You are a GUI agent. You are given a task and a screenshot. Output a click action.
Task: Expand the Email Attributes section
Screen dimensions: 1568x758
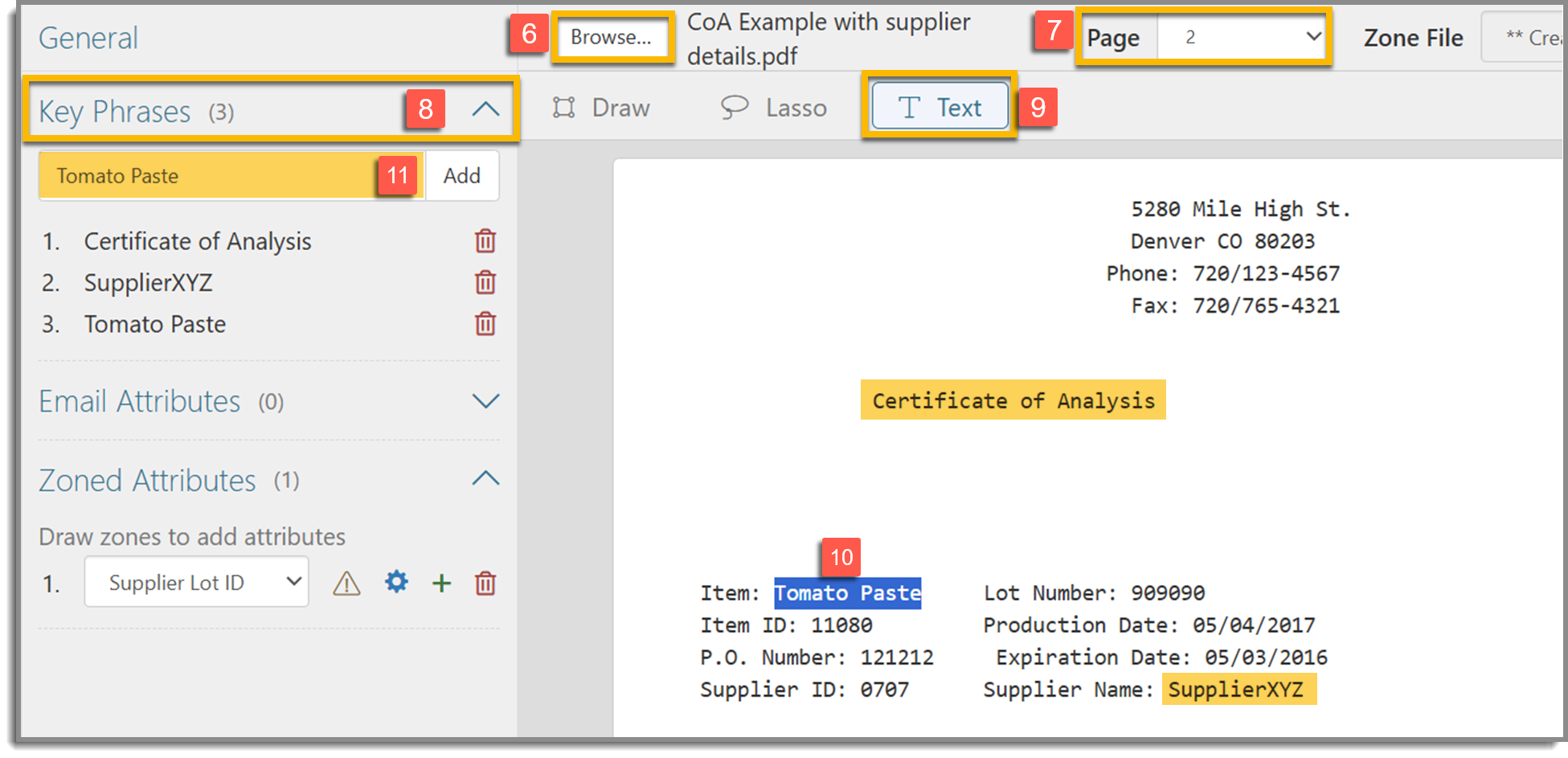485,401
